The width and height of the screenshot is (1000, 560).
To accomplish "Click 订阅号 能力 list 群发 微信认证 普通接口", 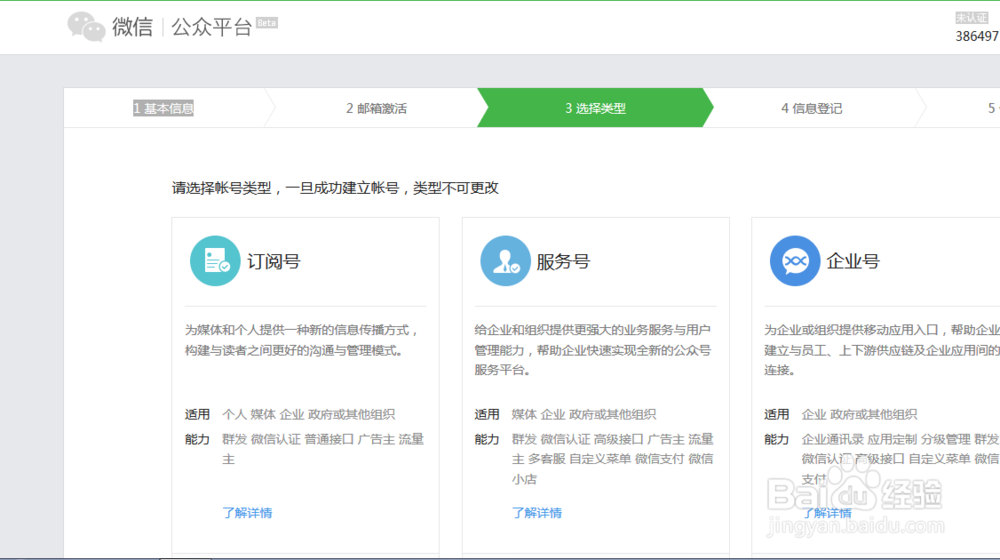I will coord(323,449).
